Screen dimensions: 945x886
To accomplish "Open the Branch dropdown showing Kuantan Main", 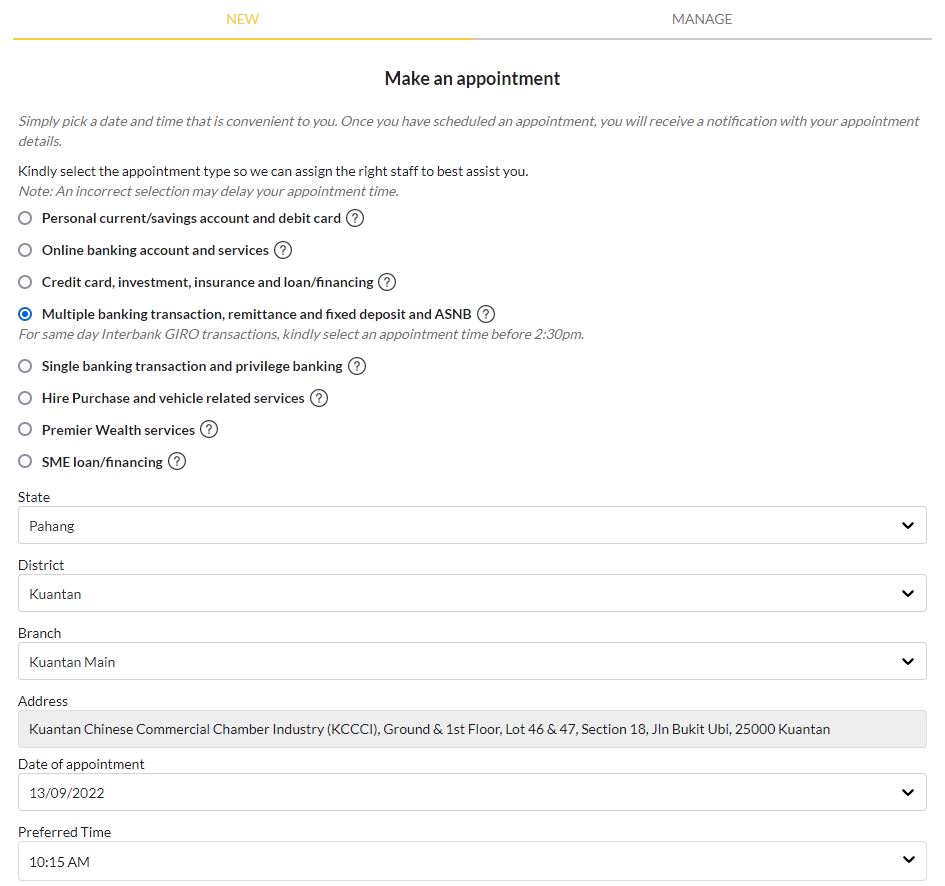I will [472, 661].
